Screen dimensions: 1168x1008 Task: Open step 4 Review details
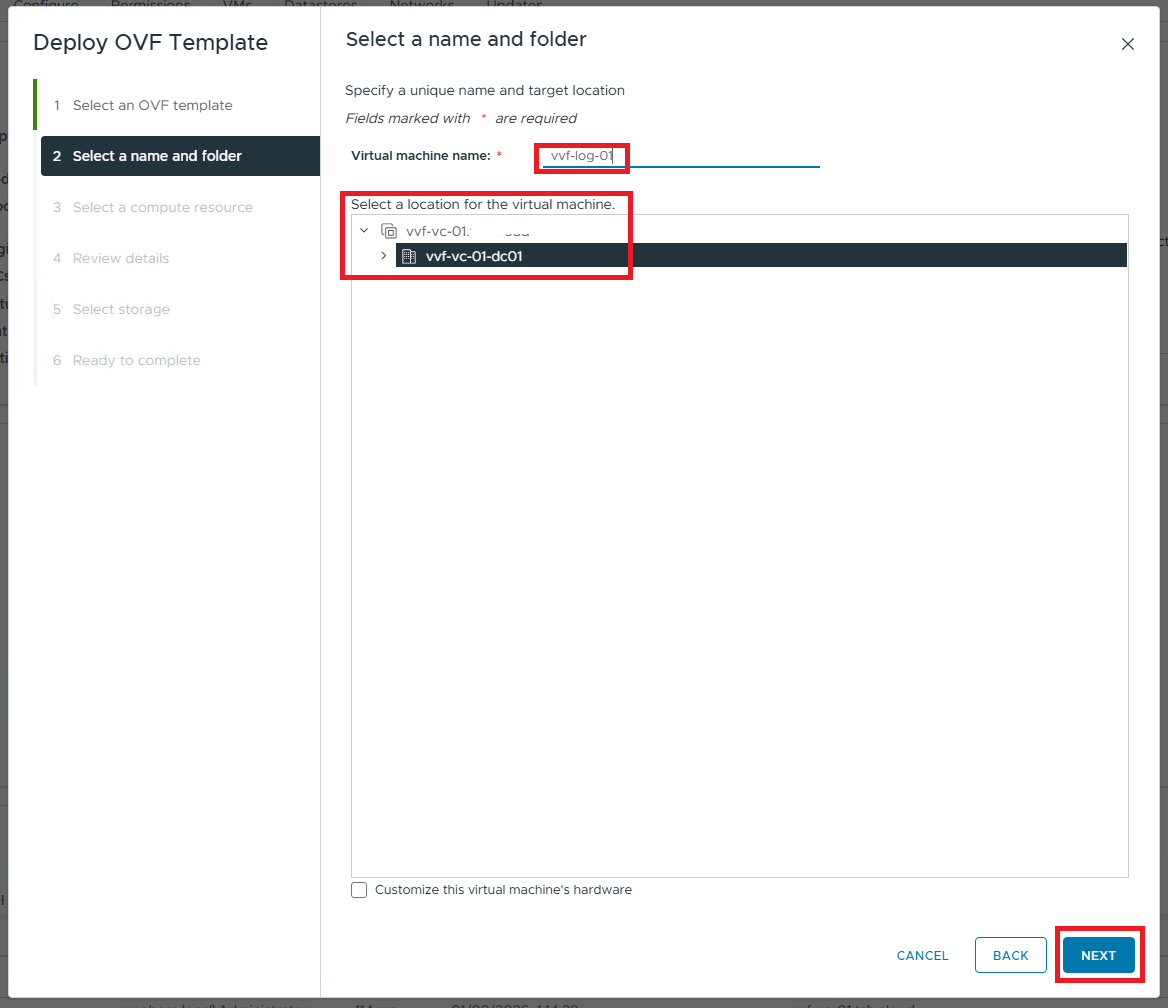[121, 258]
